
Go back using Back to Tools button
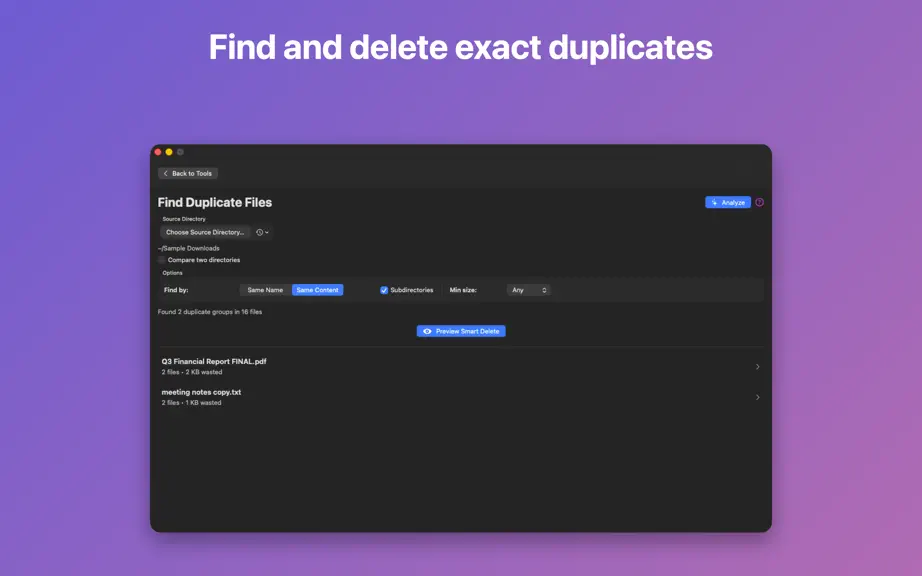188,173
